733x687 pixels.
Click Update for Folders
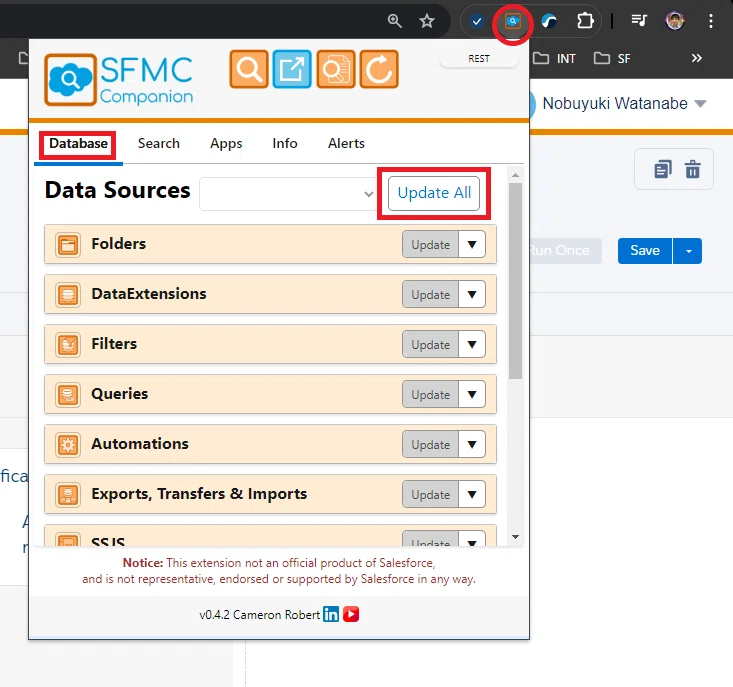click(x=431, y=244)
